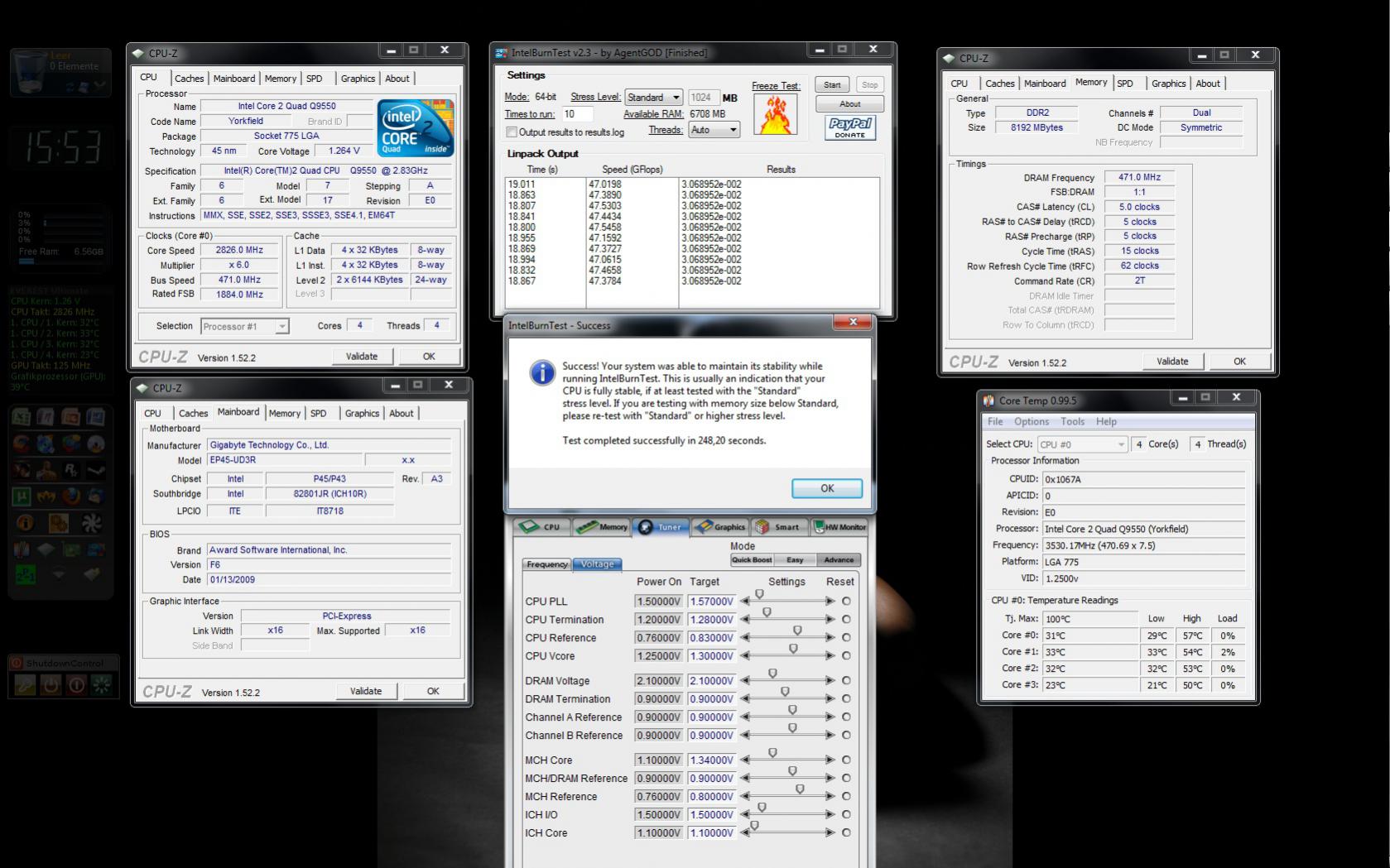The image size is (1390, 868).
Task: Select the Reset radio for DRAM Voltage
Action: coord(846,681)
